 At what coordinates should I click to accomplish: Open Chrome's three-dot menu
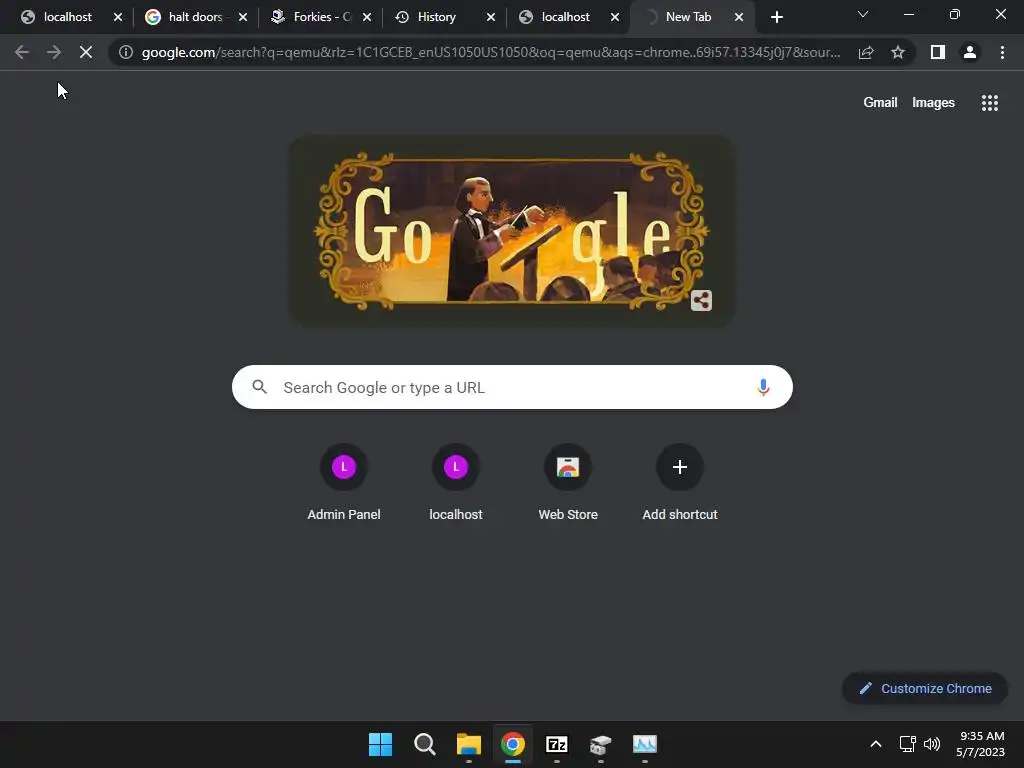pyautogui.click(x=1002, y=52)
